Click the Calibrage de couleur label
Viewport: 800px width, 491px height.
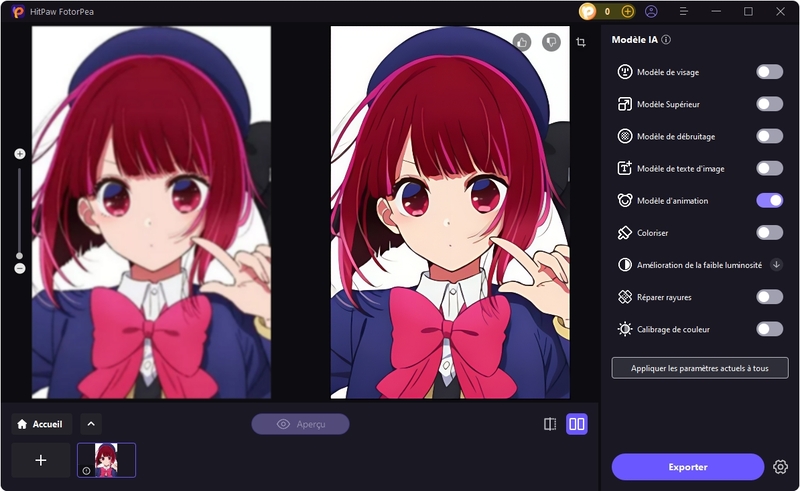click(673, 330)
